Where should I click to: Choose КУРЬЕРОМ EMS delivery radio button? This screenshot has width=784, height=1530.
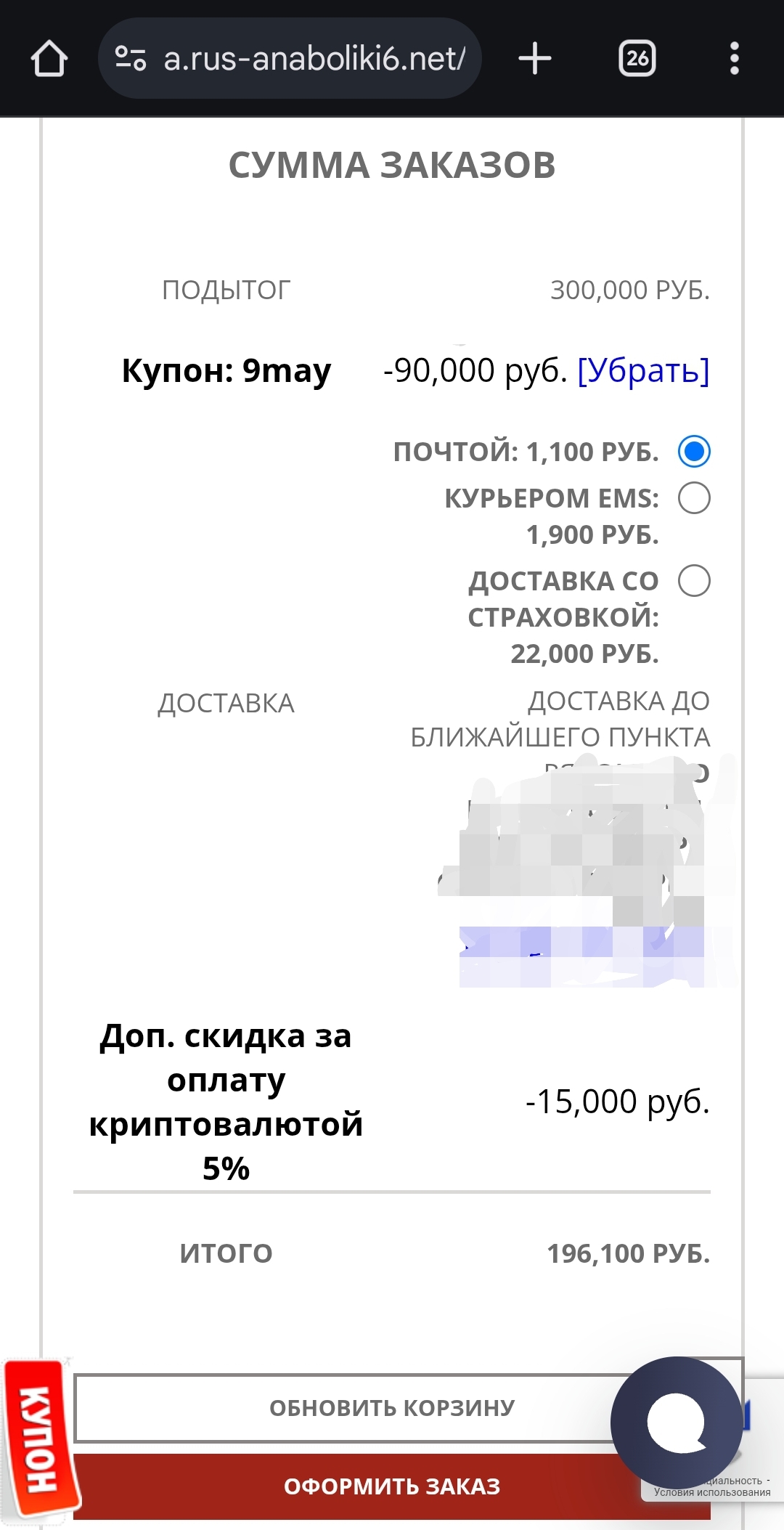pos(694,498)
